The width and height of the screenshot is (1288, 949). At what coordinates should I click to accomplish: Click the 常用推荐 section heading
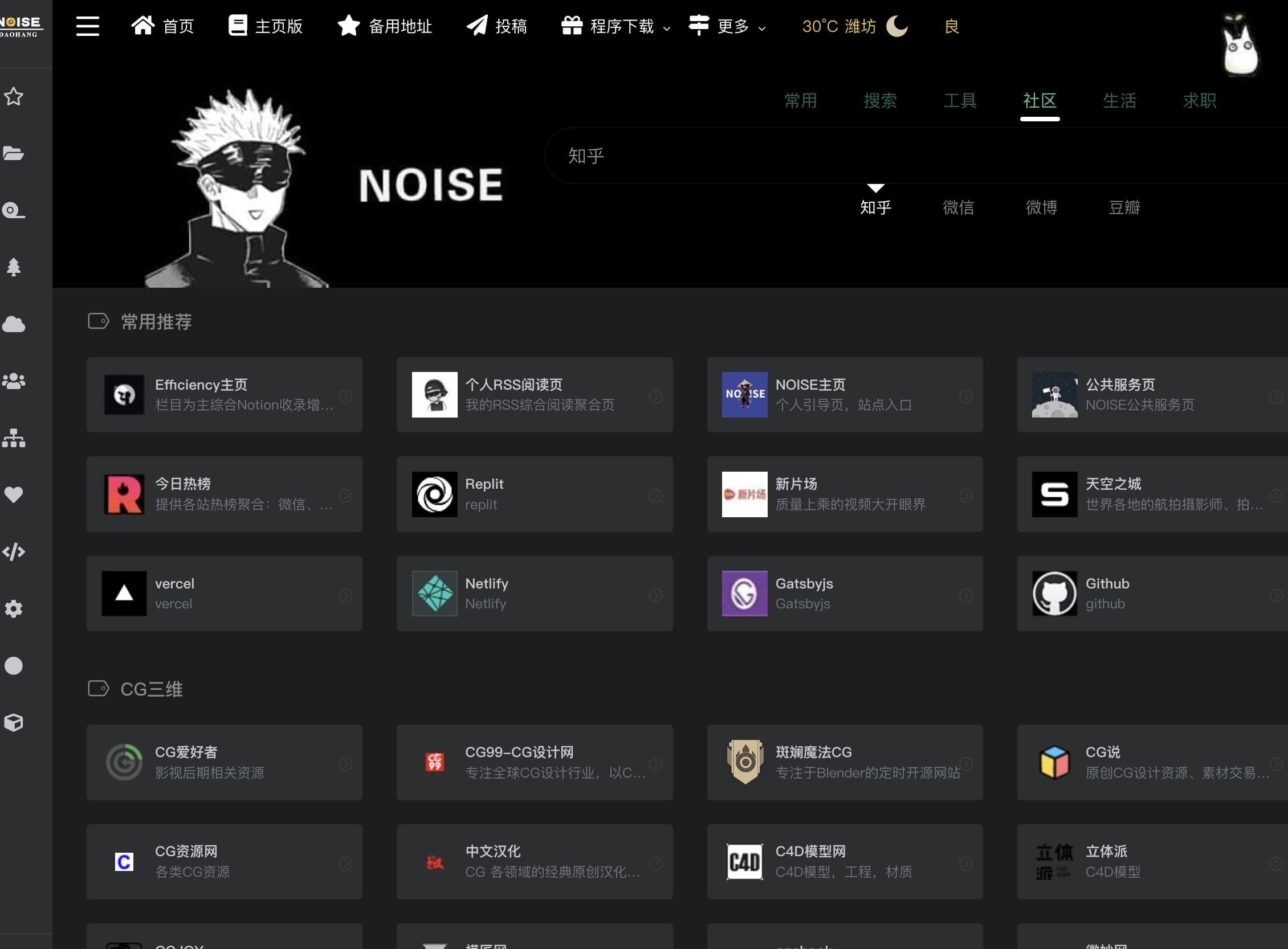pos(156,322)
